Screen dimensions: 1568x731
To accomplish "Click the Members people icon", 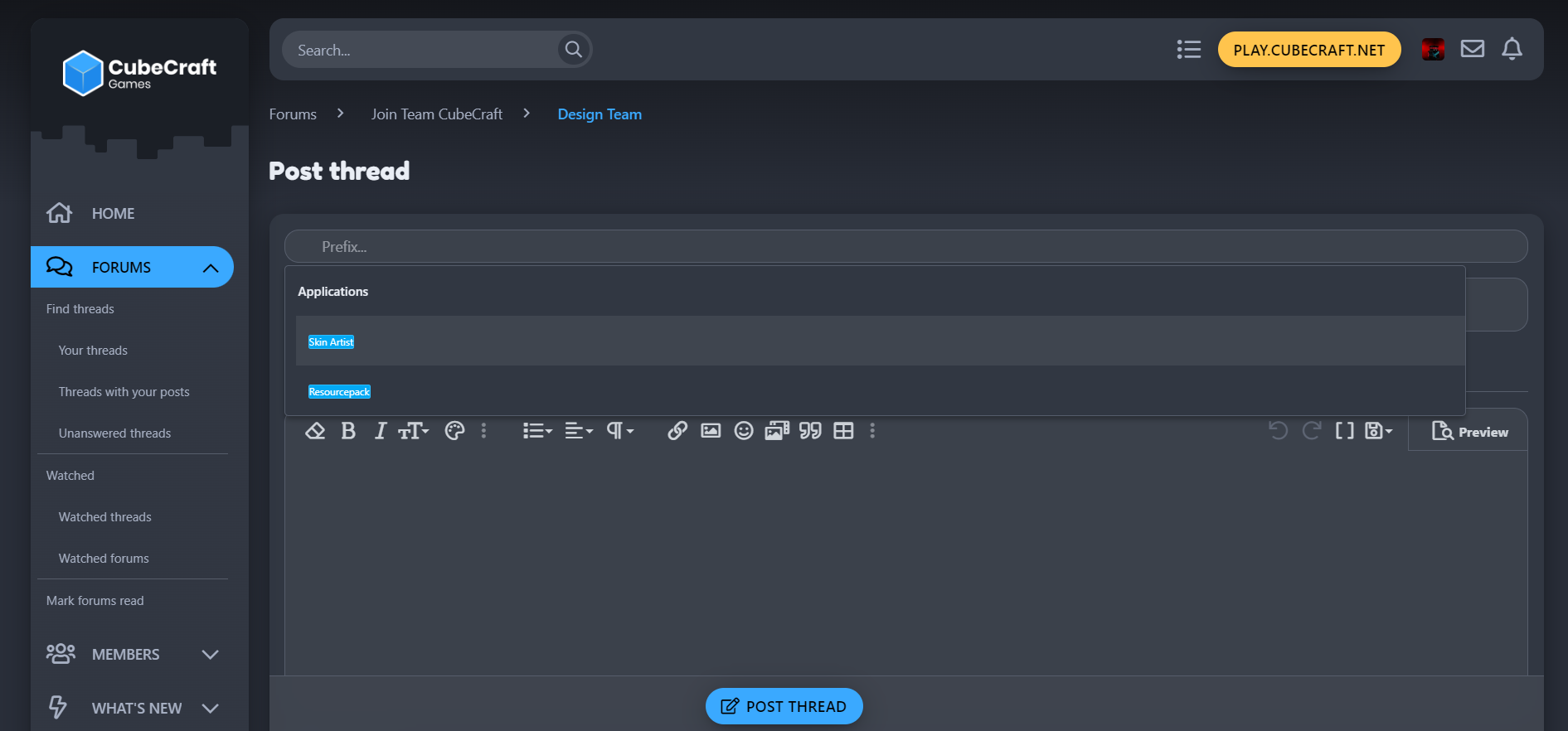I will [61, 654].
